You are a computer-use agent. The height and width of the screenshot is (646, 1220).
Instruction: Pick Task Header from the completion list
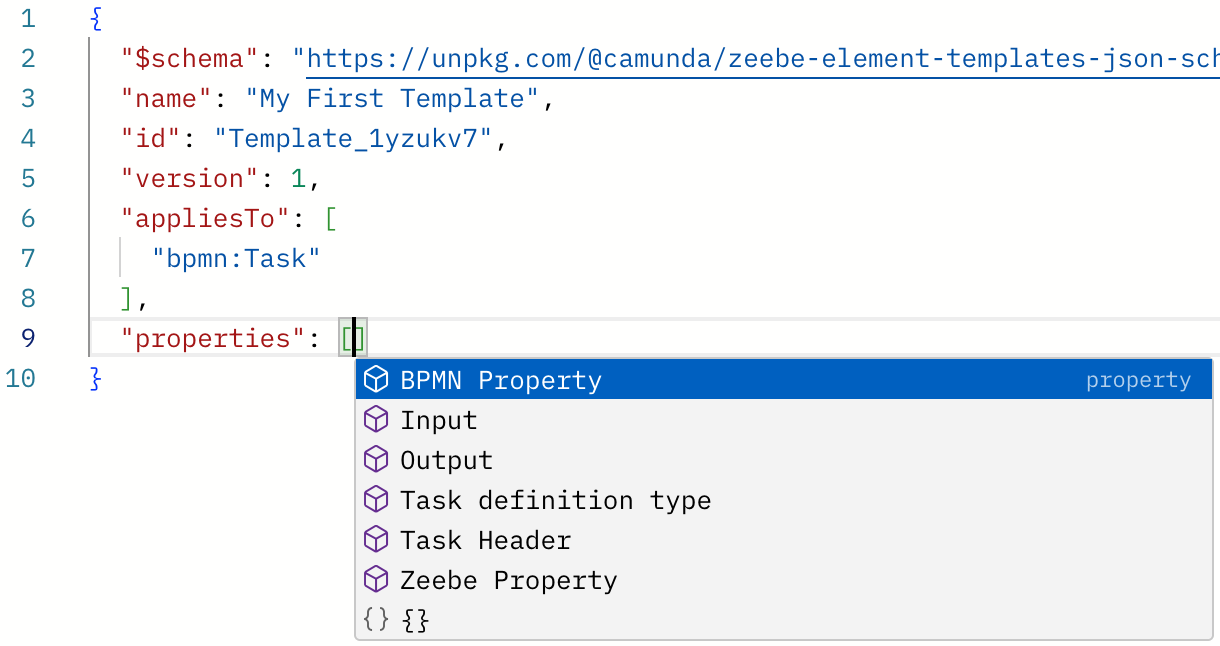(x=485, y=539)
